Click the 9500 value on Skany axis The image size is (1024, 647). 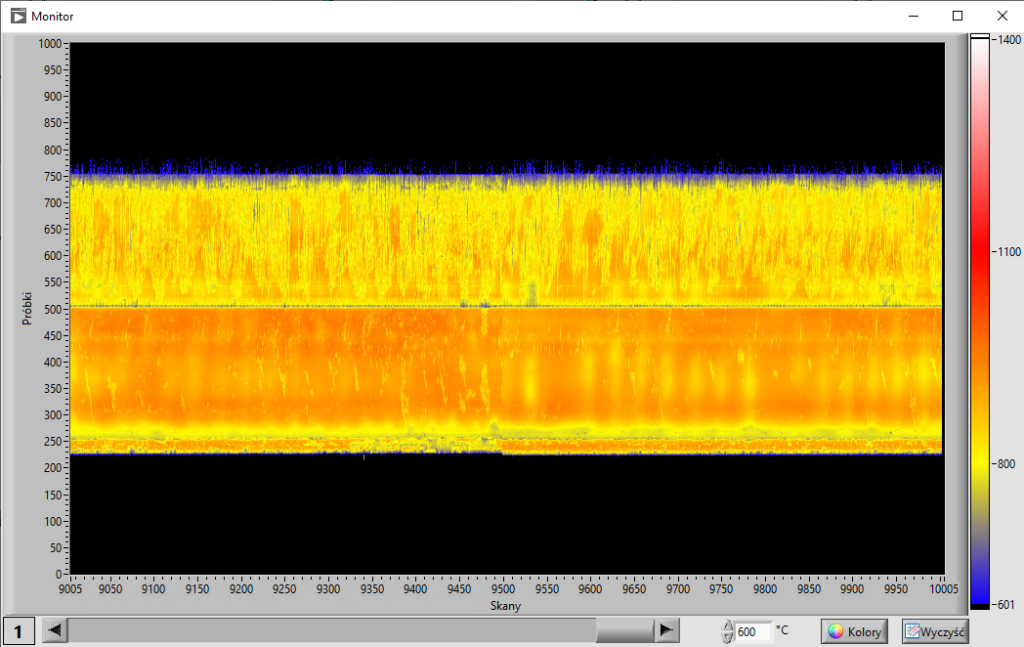(503, 589)
